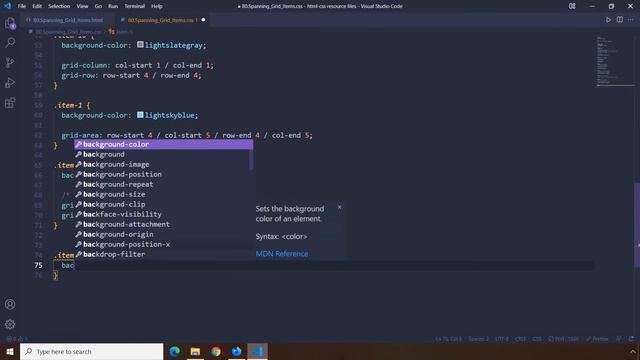Viewport: 640px width, 360px height.
Task: Click the errors and warnings status item
Action: pos(17,339)
